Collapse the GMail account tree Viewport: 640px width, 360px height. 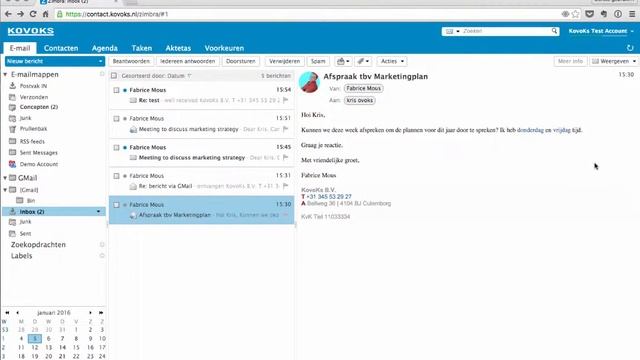(x=5, y=178)
